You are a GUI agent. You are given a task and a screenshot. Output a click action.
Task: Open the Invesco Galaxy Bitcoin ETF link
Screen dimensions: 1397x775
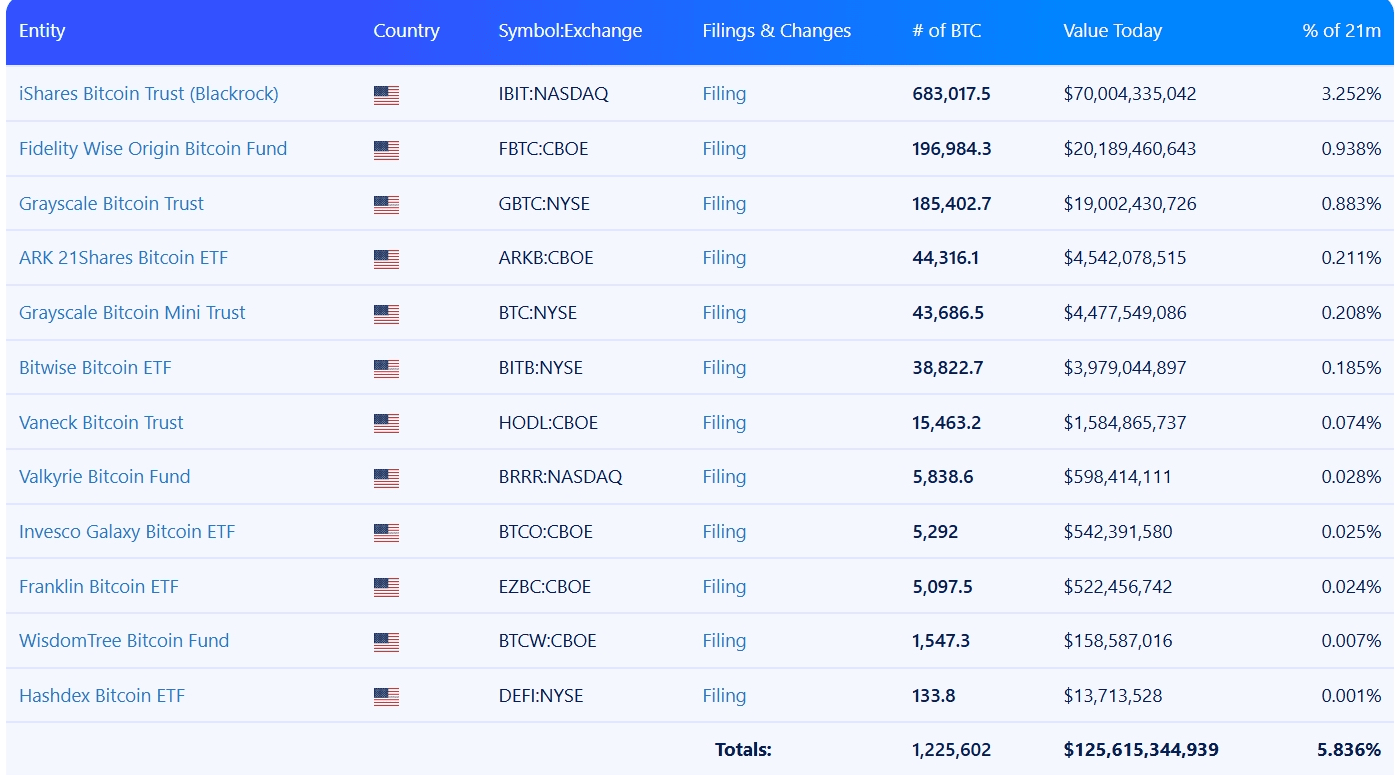(127, 532)
